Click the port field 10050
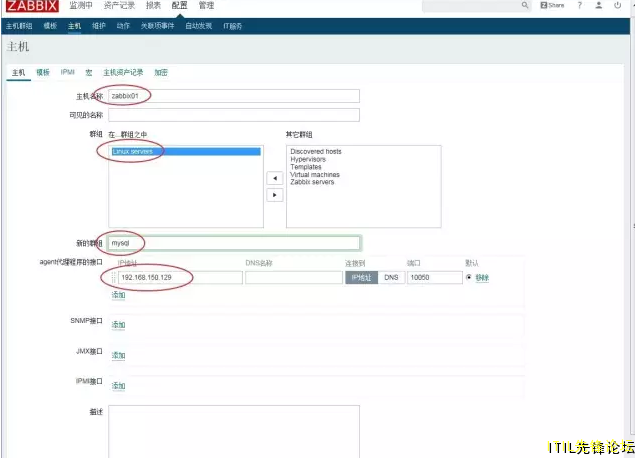 (435, 277)
